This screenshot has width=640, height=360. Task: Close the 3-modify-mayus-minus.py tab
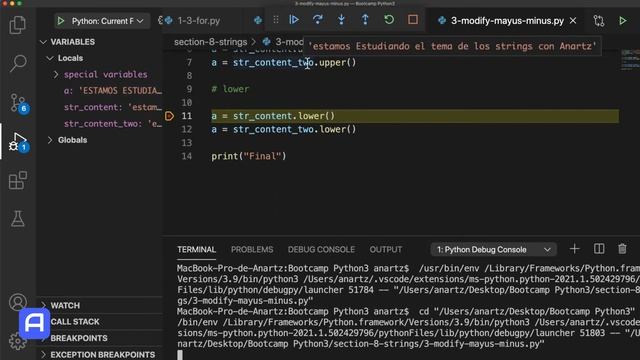click(x=573, y=20)
